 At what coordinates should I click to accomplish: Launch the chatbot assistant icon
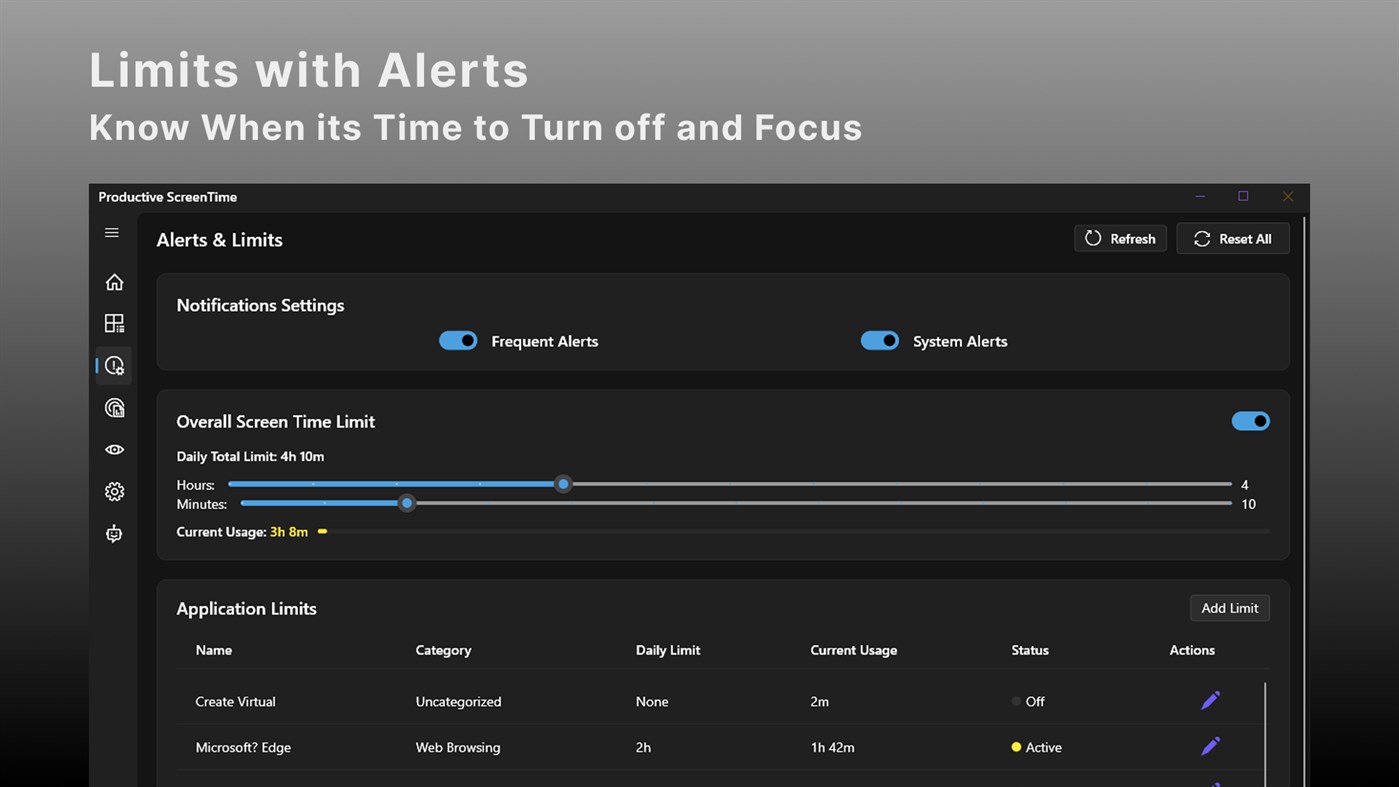point(114,533)
